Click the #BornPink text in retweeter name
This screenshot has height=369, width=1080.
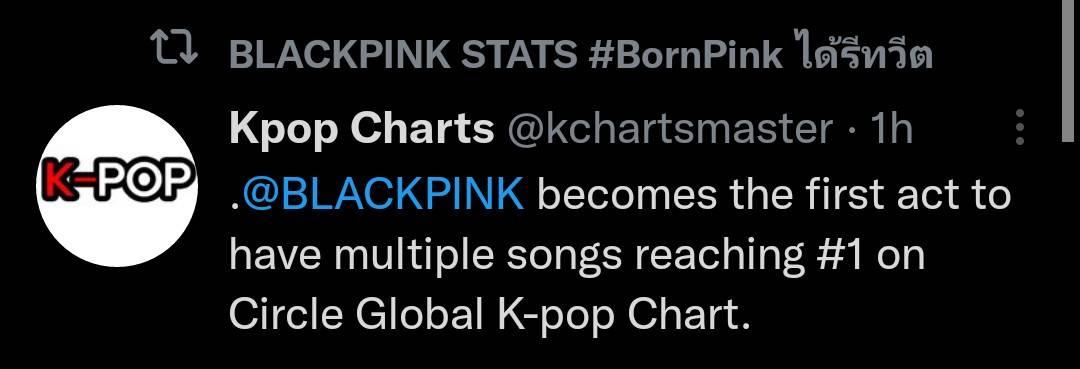(686, 55)
